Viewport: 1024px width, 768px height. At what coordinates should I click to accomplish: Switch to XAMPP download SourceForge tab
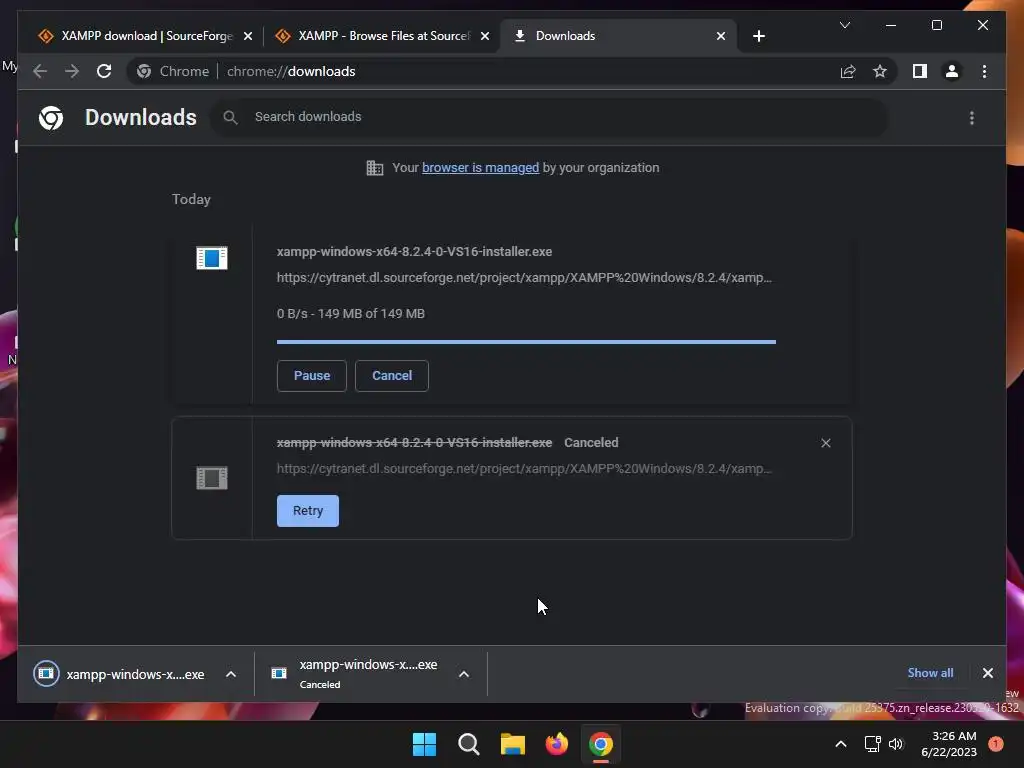(x=145, y=36)
